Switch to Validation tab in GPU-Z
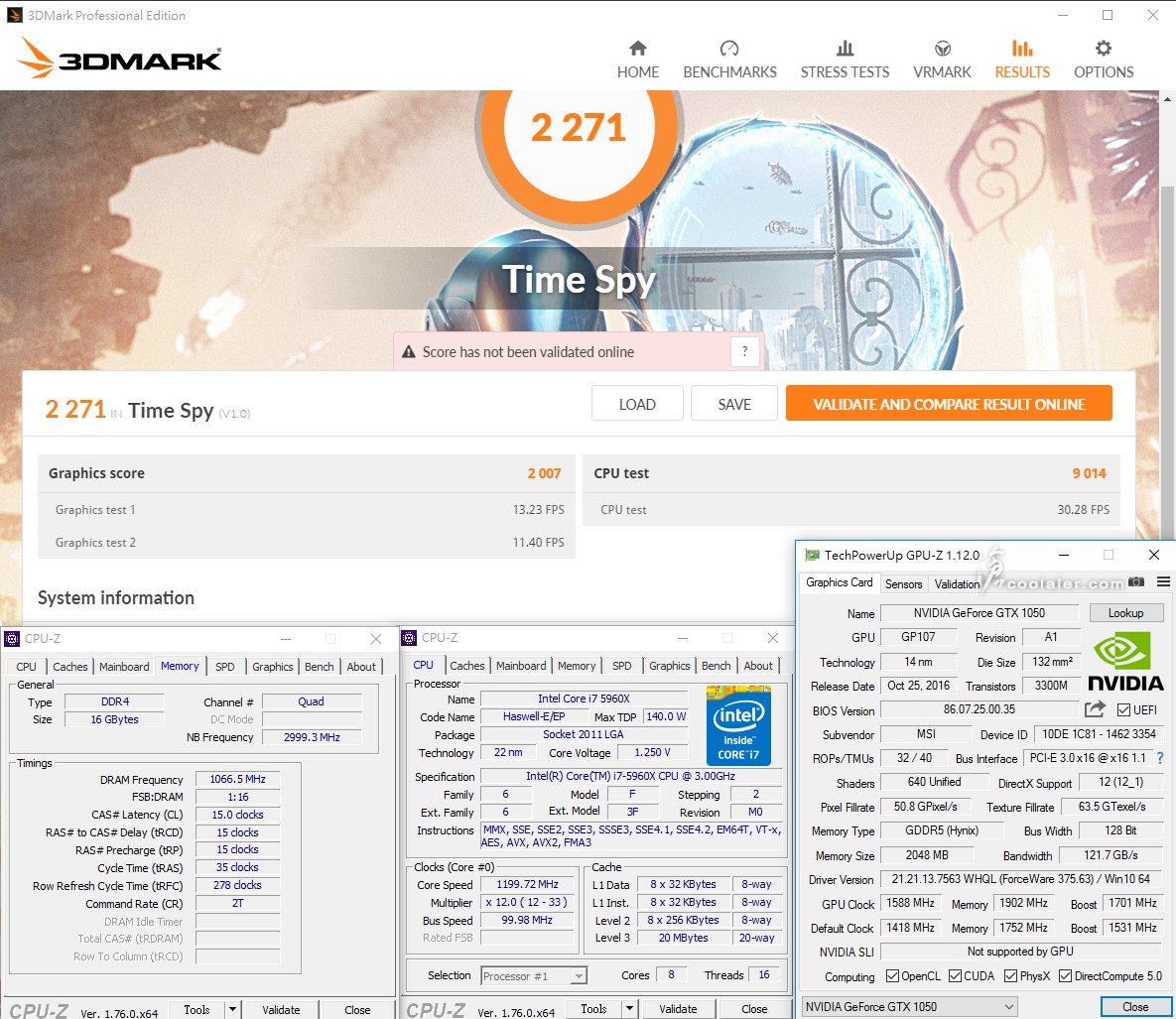The image size is (1176, 1019). [957, 583]
